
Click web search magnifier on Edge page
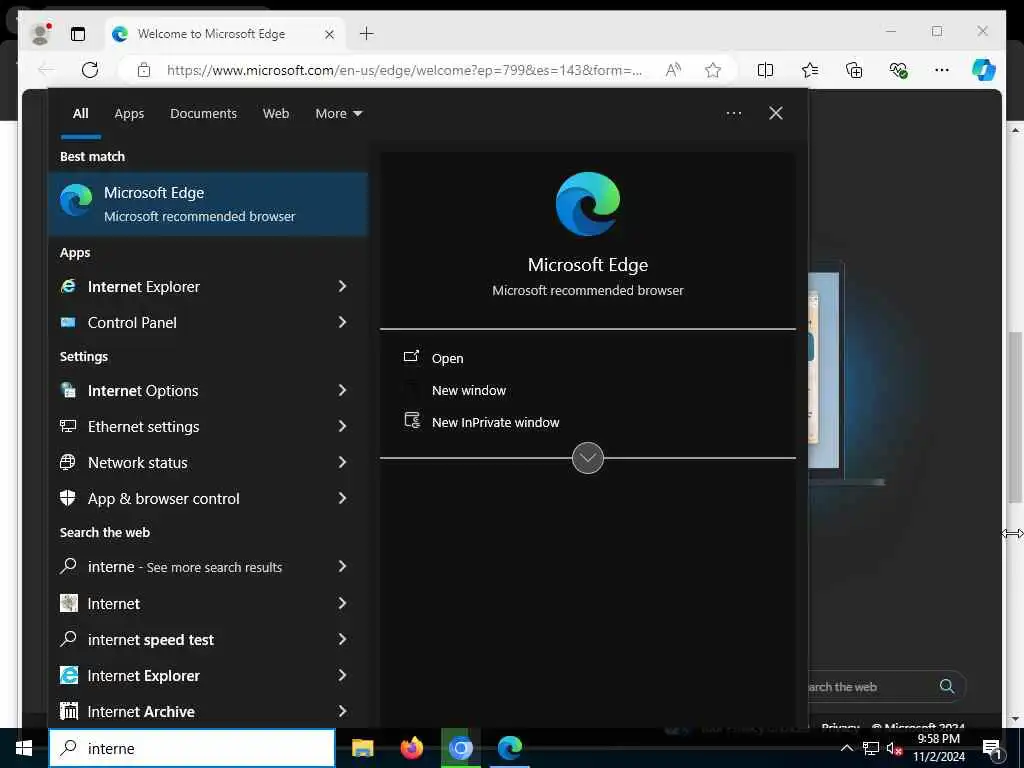click(947, 686)
